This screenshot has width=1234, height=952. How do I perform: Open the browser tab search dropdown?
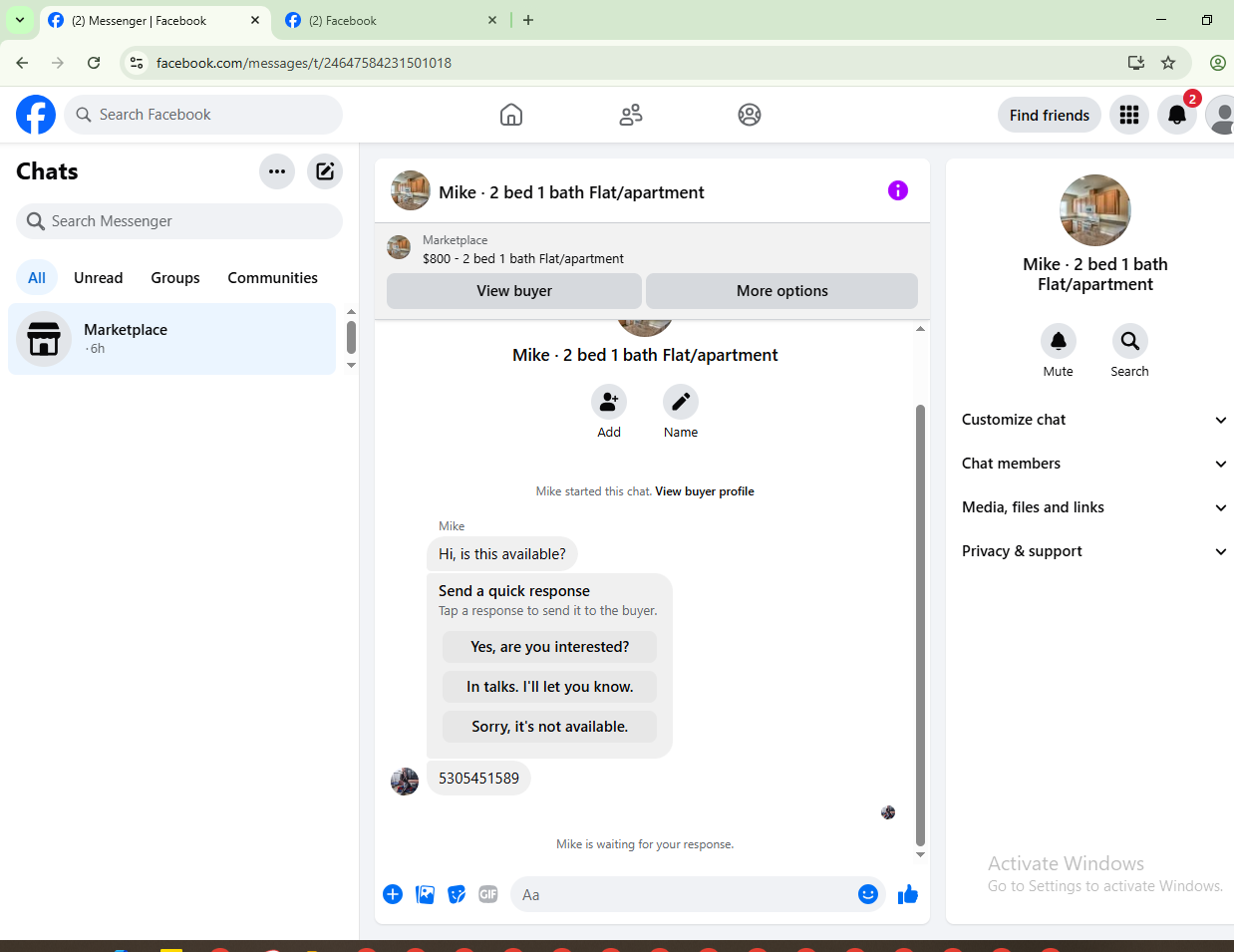click(x=20, y=20)
